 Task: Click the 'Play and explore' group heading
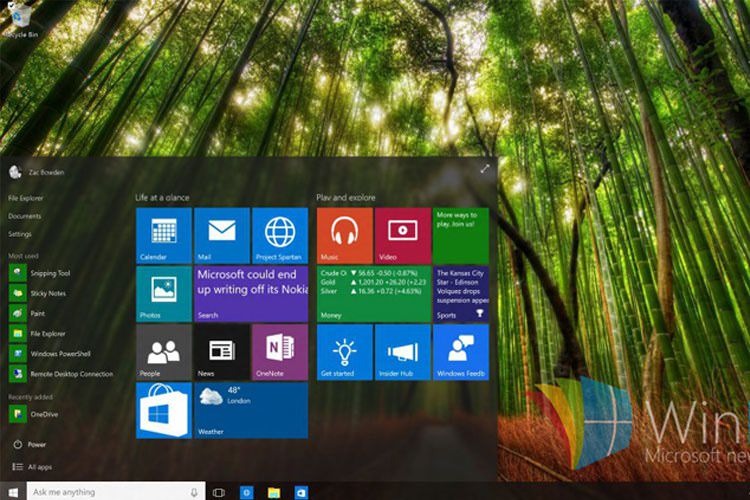[x=346, y=197]
